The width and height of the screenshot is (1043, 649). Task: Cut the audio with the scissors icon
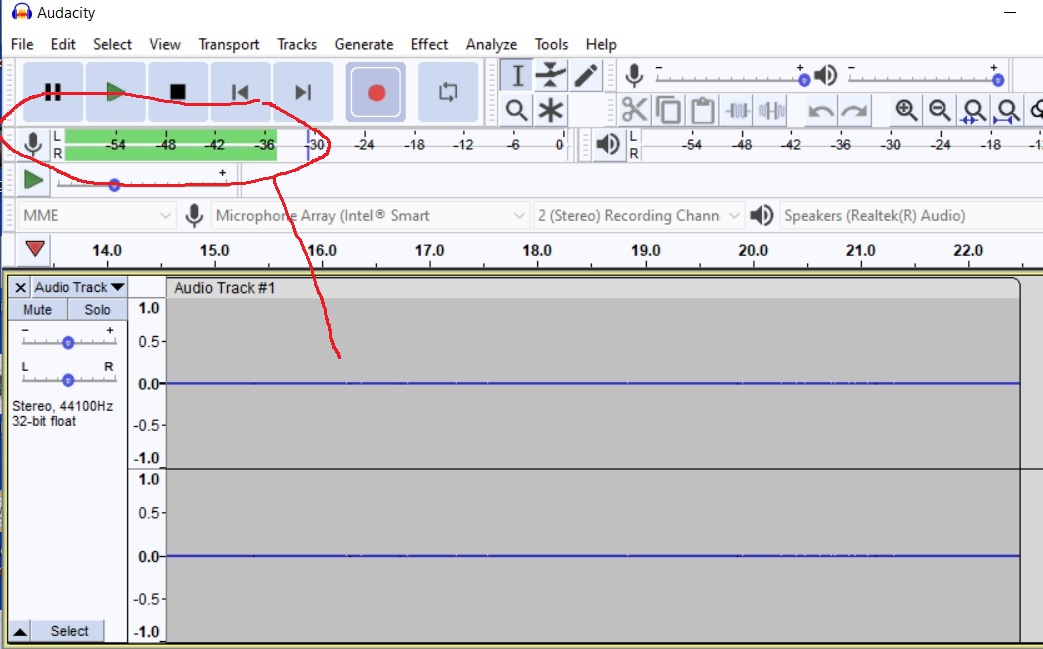(633, 110)
